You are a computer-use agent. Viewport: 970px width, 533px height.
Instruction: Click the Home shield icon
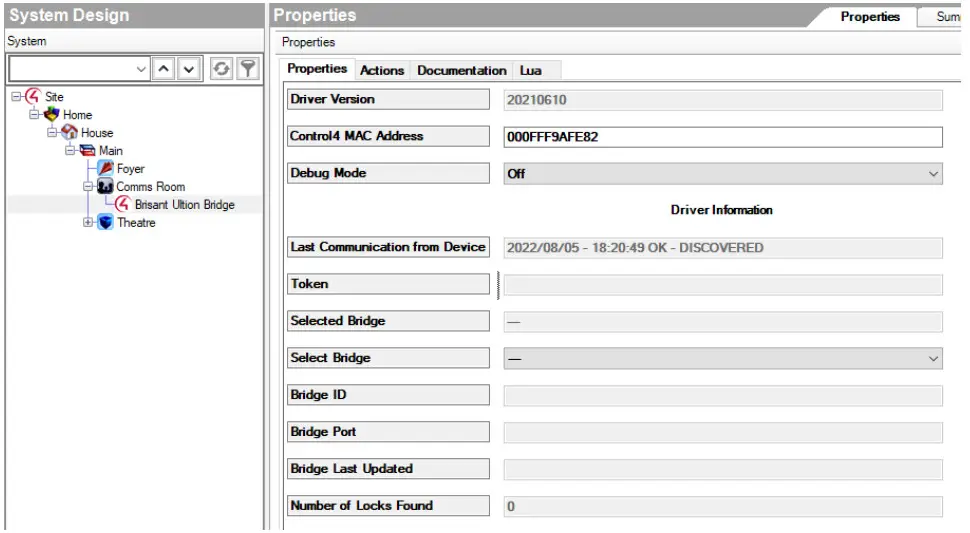(x=51, y=114)
